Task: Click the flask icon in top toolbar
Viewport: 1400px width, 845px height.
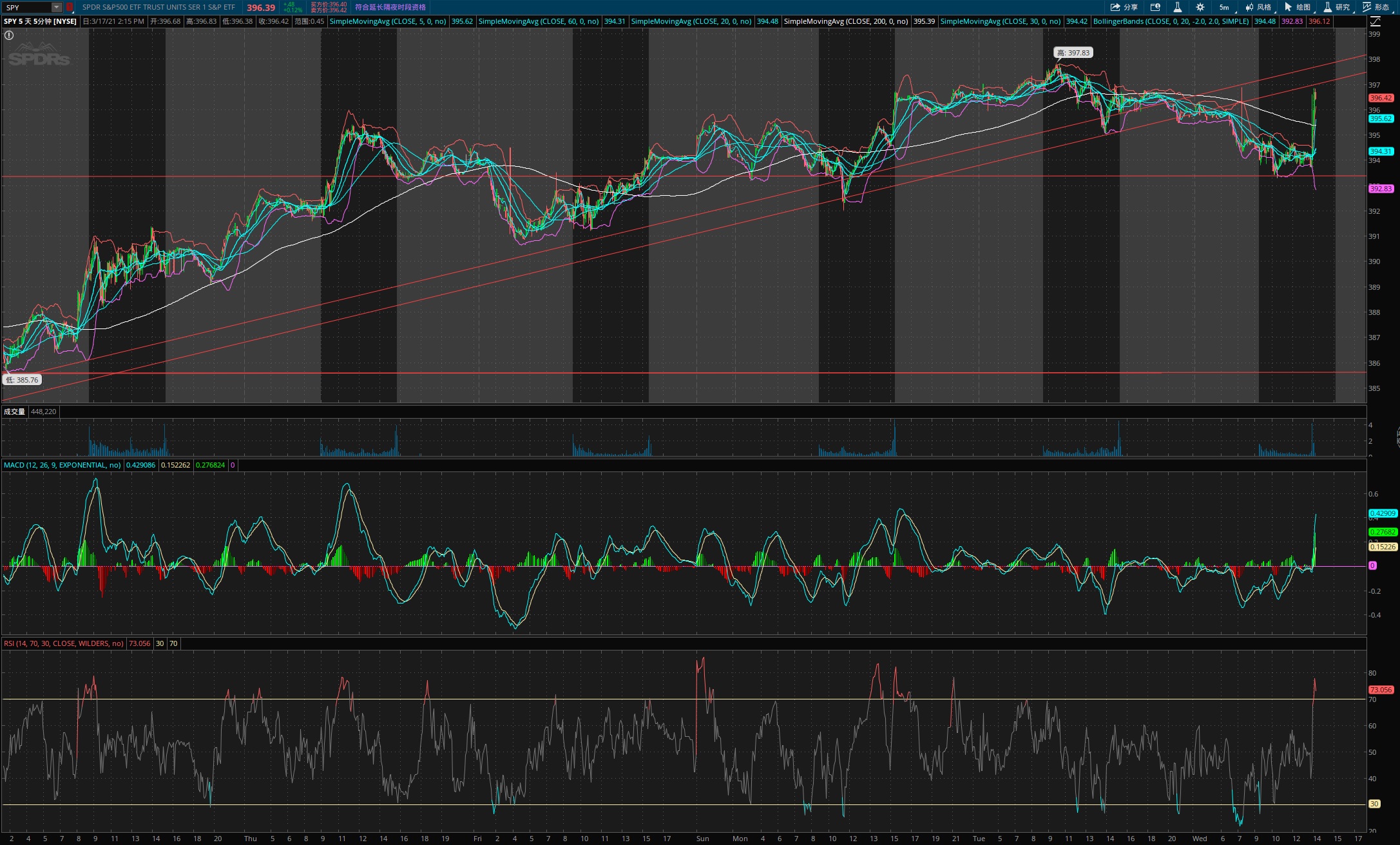Action: [x=1177, y=7]
